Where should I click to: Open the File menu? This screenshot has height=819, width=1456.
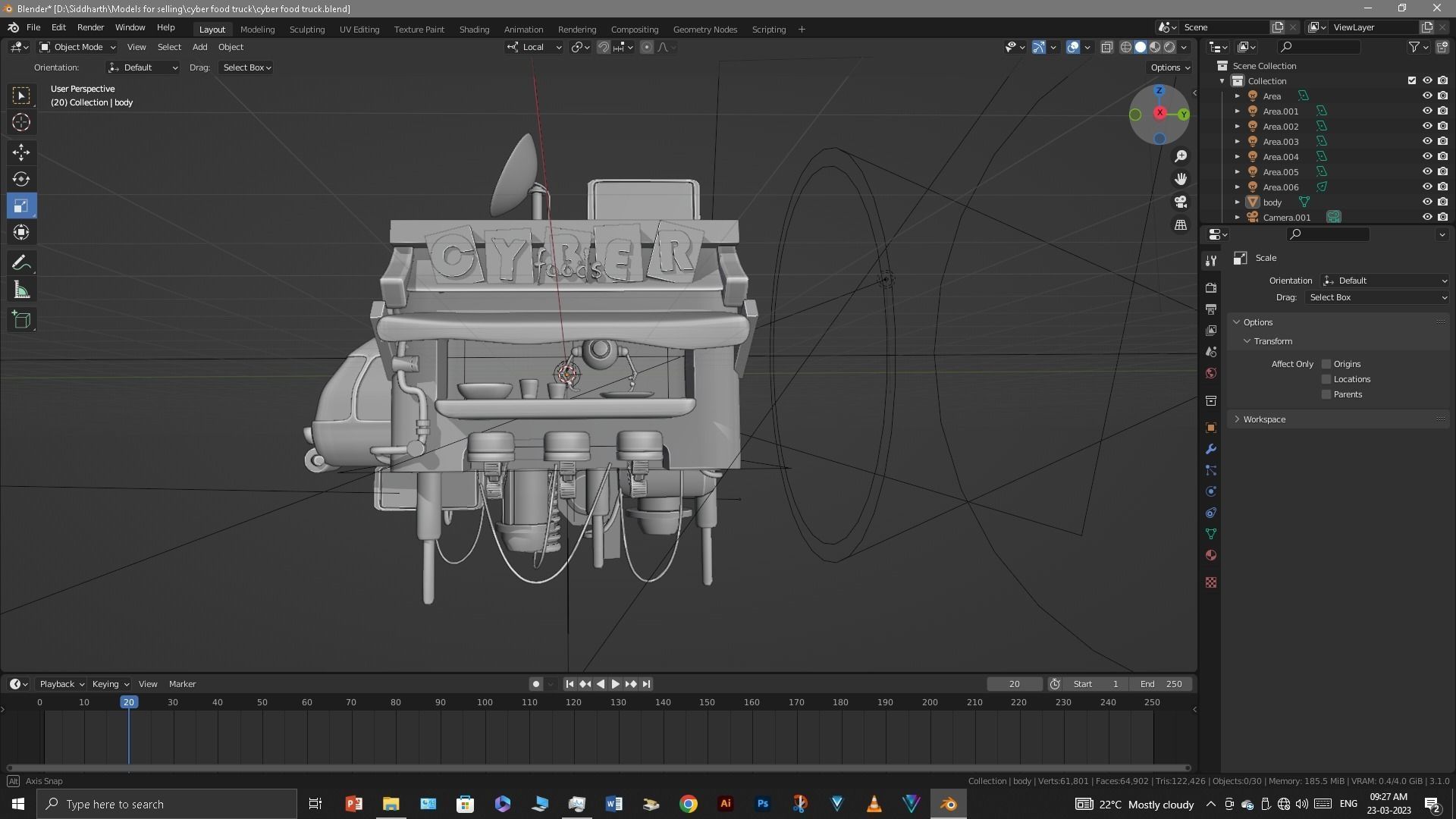(33, 27)
